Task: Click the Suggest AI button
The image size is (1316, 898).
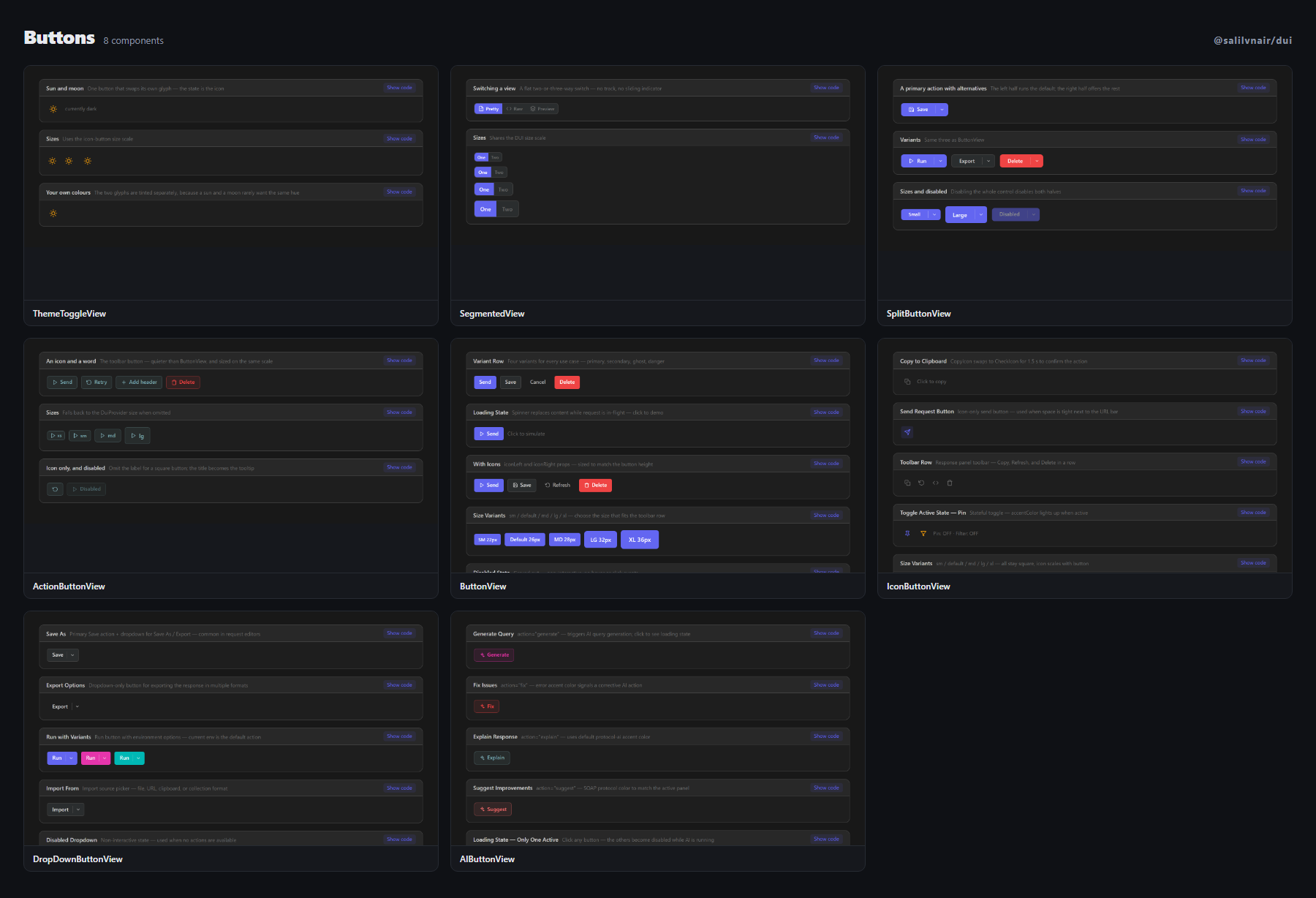Action: click(493, 810)
